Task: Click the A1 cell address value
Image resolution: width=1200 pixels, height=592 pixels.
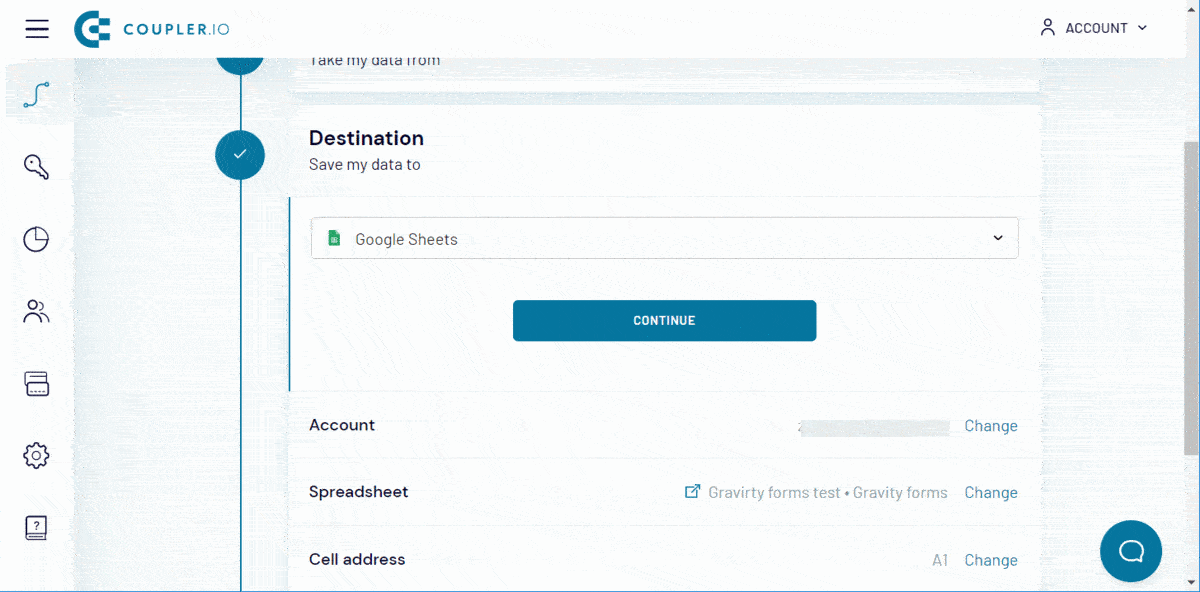Action: coord(940,560)
